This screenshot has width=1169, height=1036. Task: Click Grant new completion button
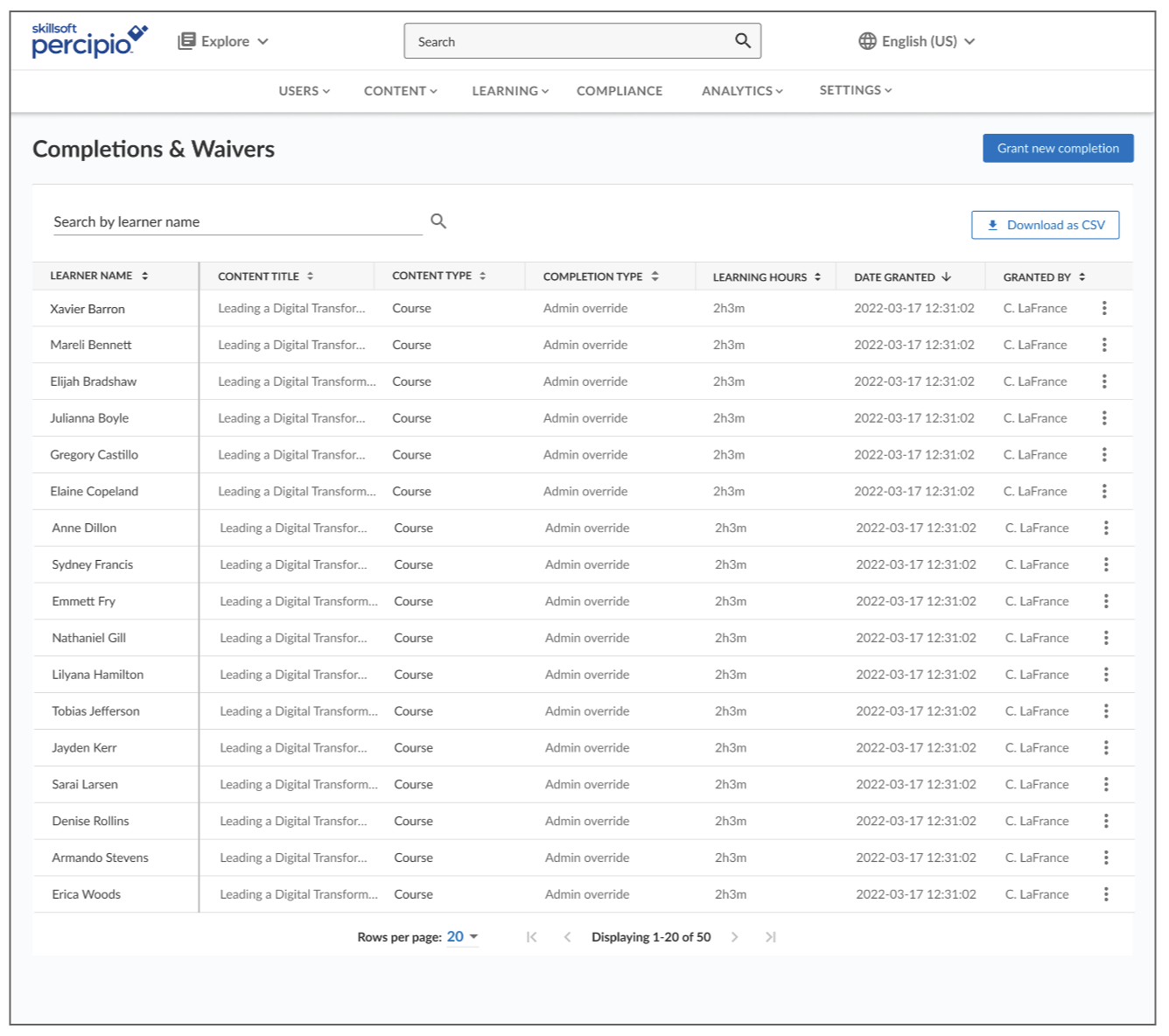click(1058, 148)
